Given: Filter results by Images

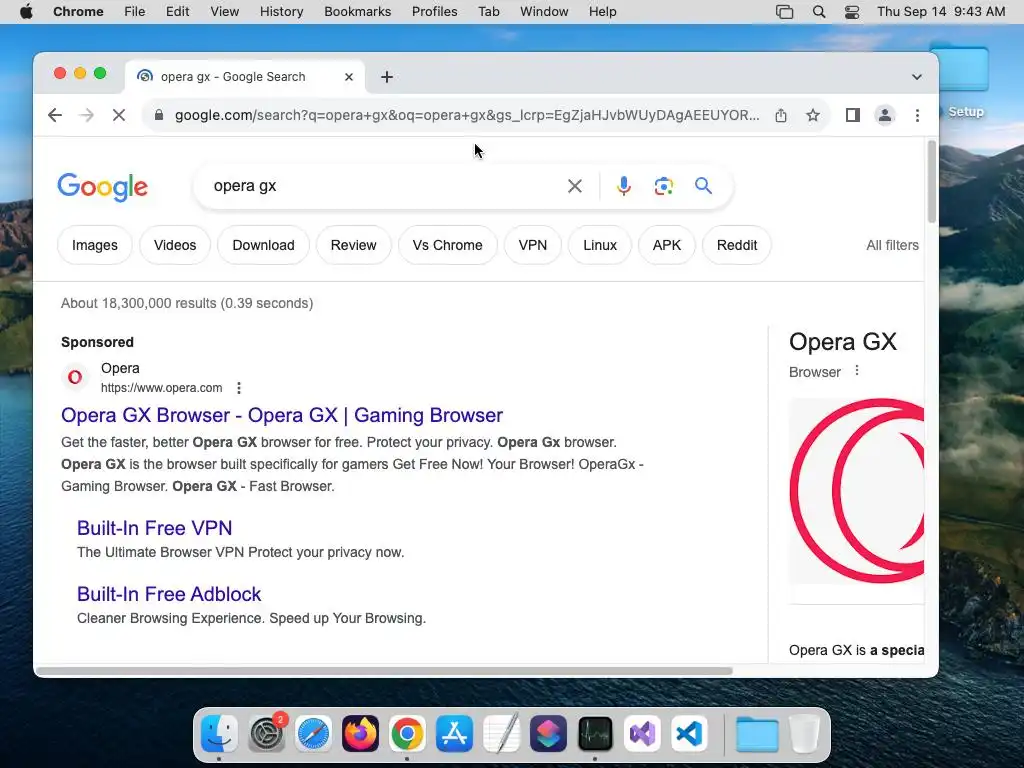Looking at the screenshot, I should click(x=95, y=246).
